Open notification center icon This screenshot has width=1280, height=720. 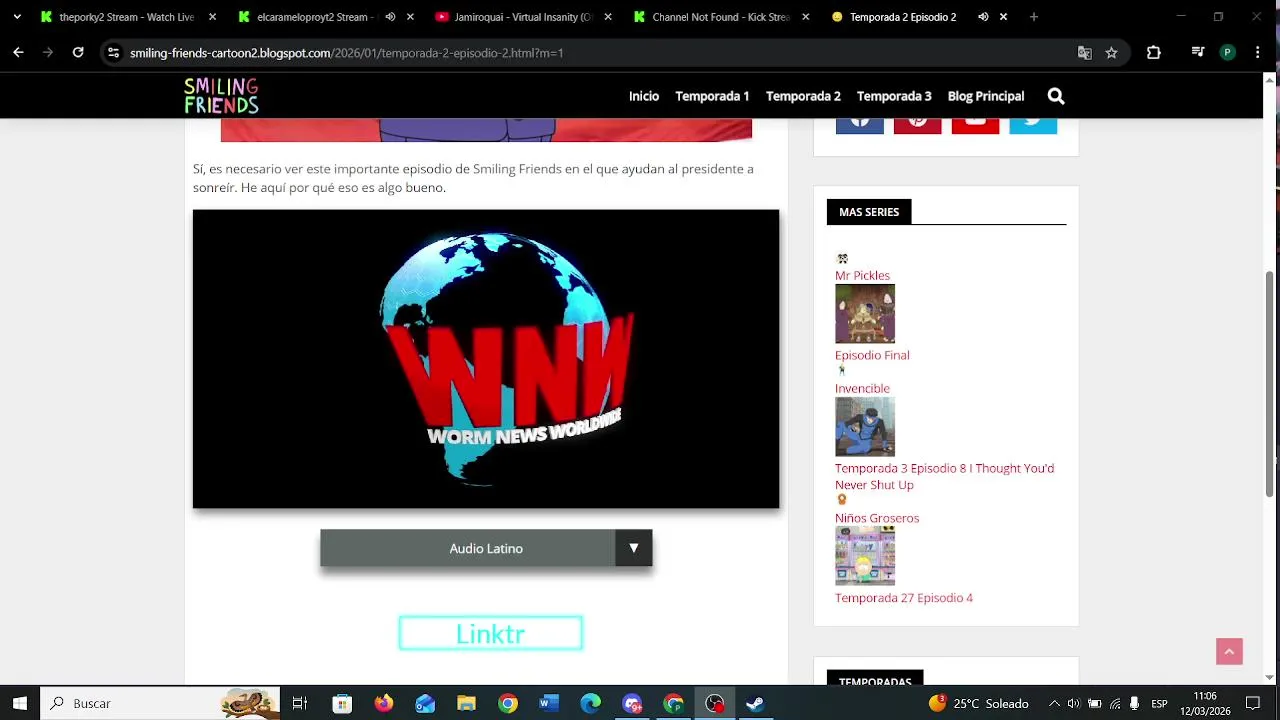point(1253,703)
